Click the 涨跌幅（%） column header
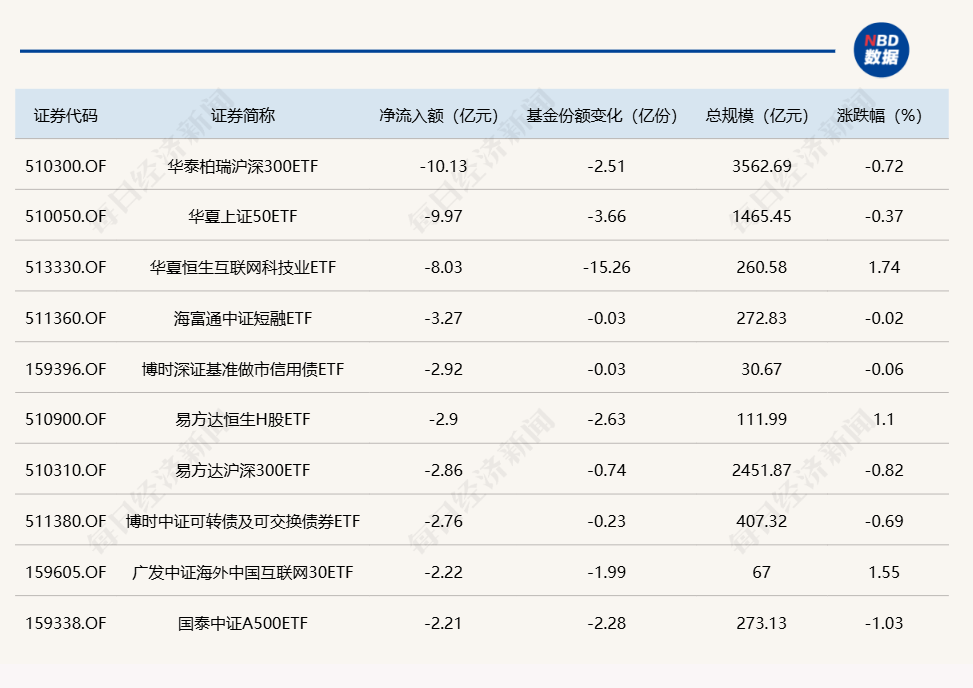 pyautogui.click(x=879, y=115)
